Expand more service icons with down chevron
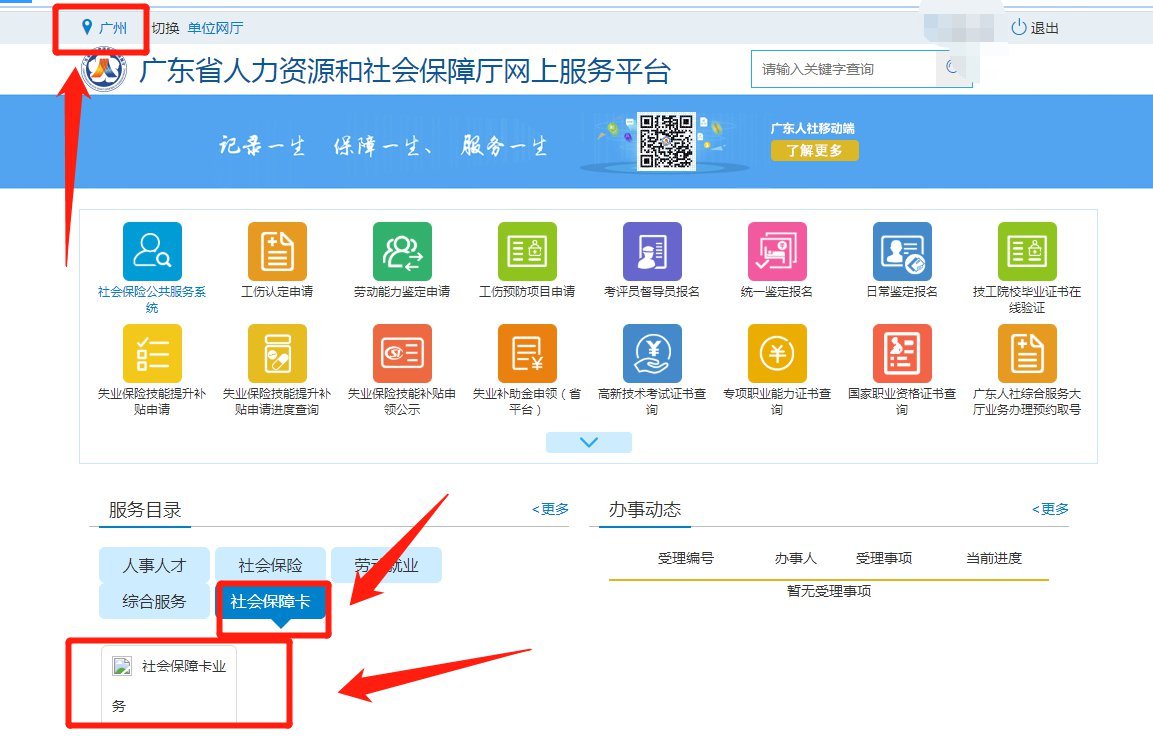Viewport: 1153px width, 741px height. click(588, 442)
